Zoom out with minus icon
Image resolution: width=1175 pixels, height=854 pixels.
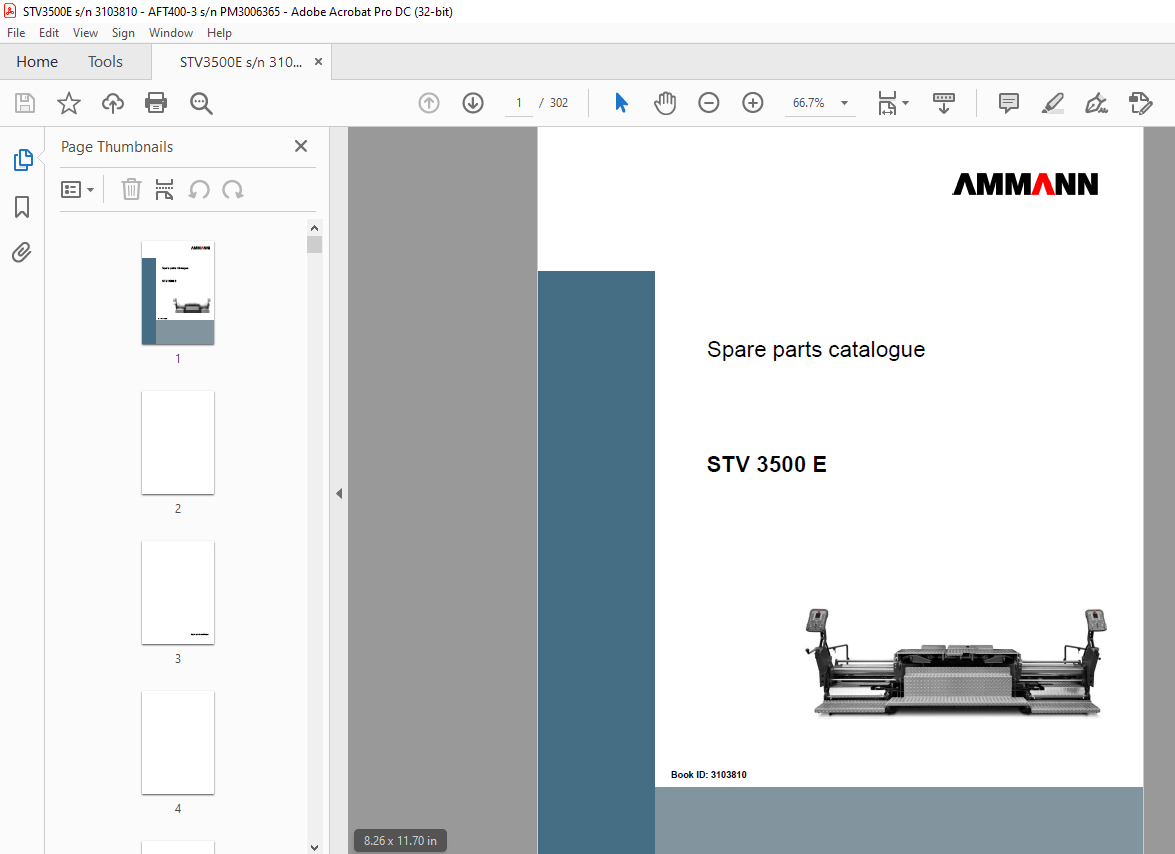pyautogui.click(x=708, y=103)
